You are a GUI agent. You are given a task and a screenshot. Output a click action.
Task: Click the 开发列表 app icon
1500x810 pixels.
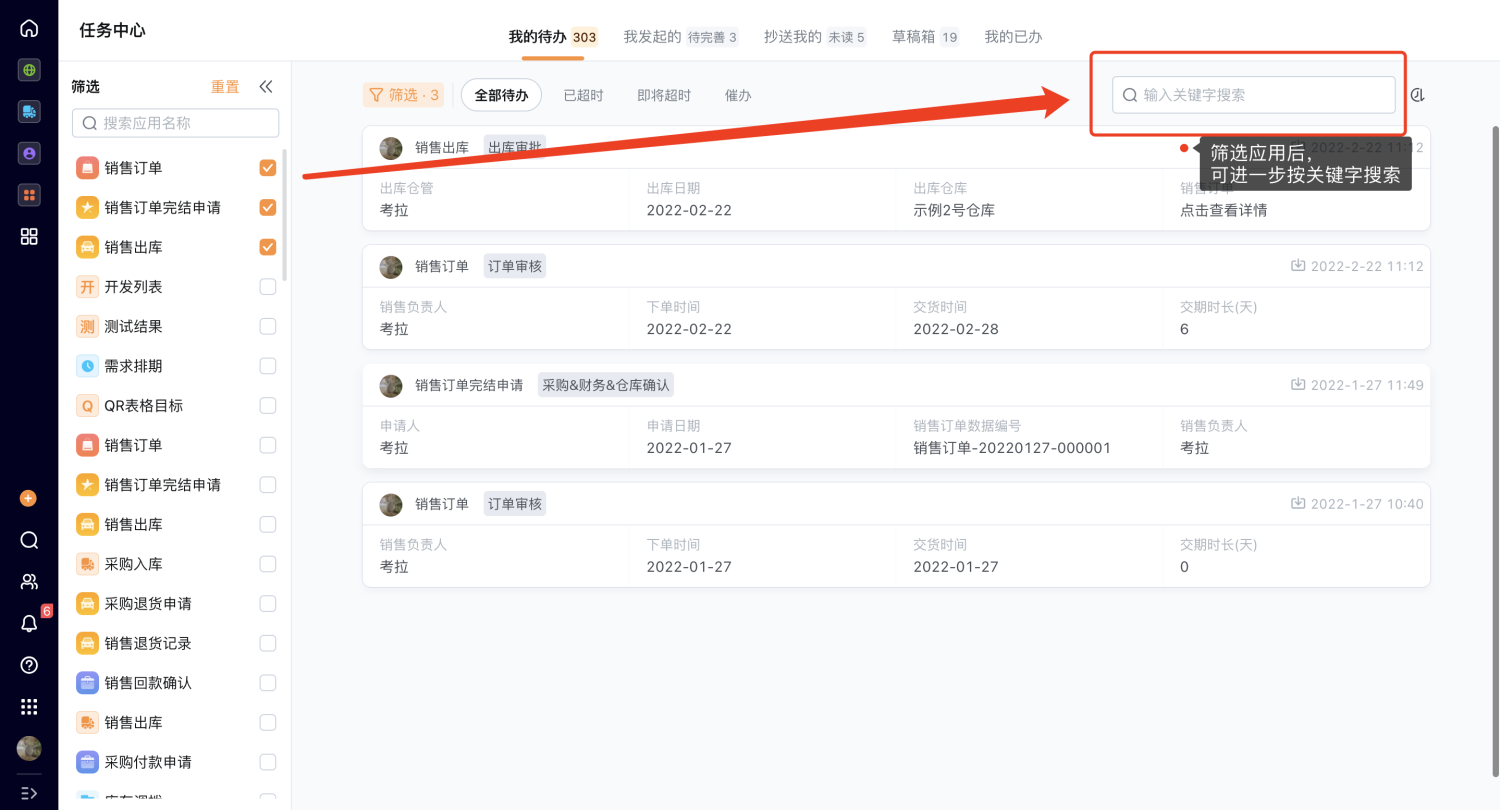(87, 287)
